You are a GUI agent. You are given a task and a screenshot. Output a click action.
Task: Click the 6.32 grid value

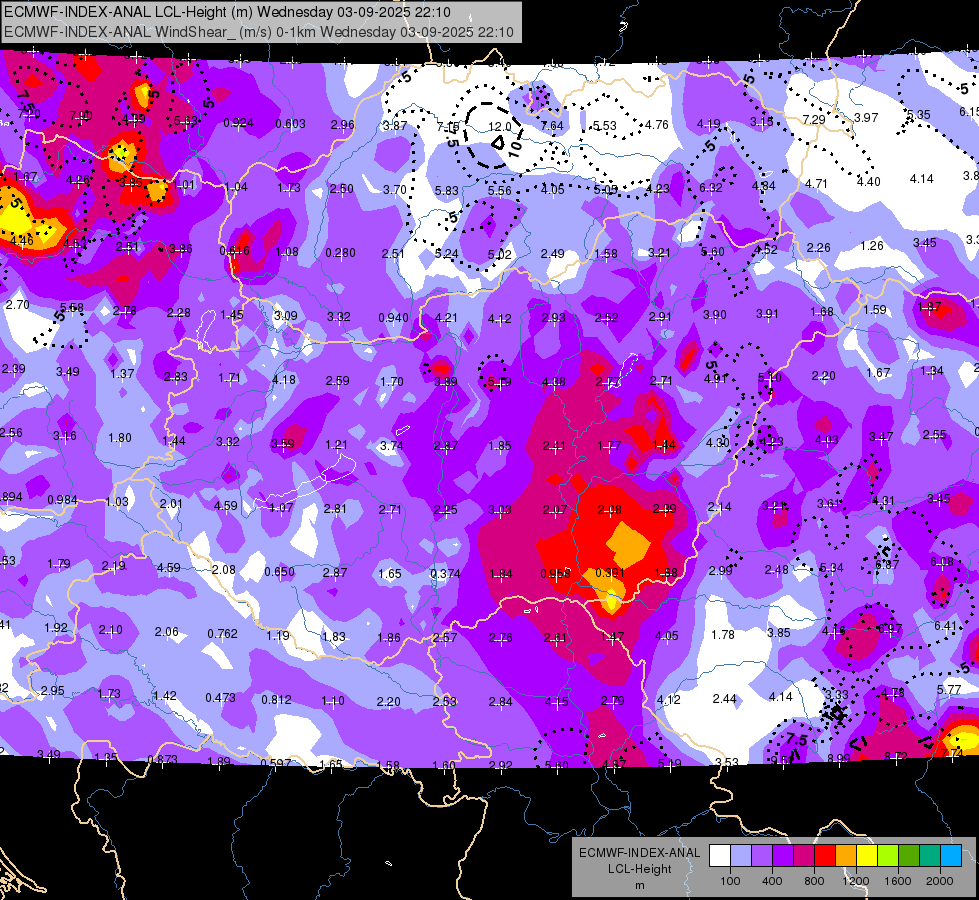click(711, 187)
